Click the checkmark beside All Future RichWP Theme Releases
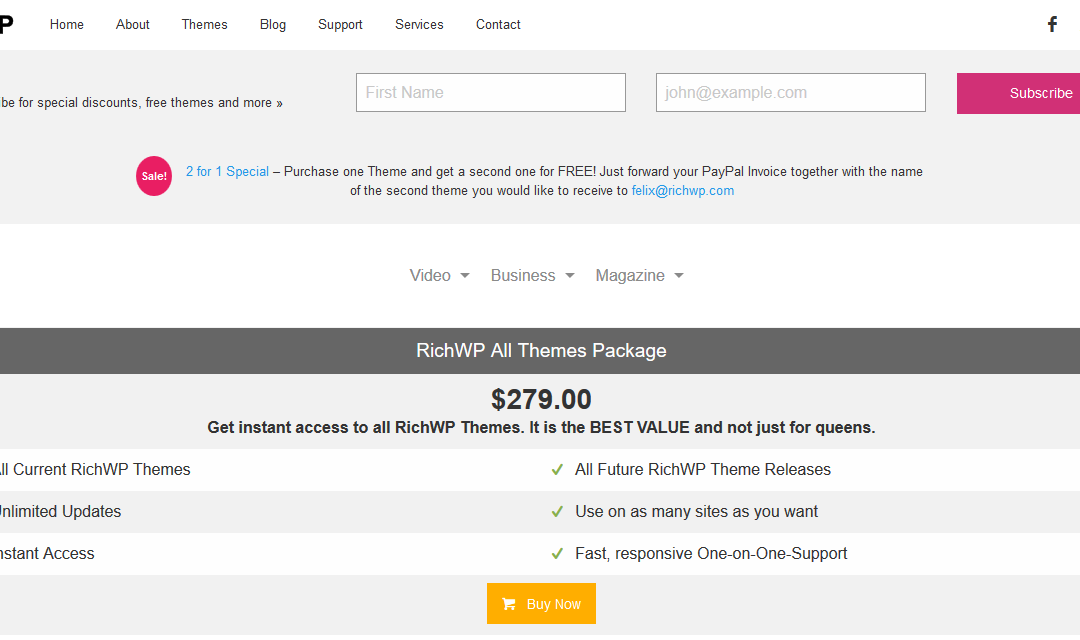 point(557,470)
